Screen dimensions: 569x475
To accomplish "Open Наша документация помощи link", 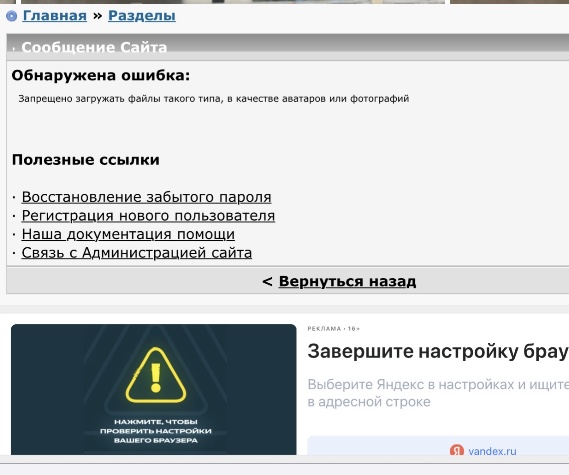I will pyautogui.click(x=128, y=234).
